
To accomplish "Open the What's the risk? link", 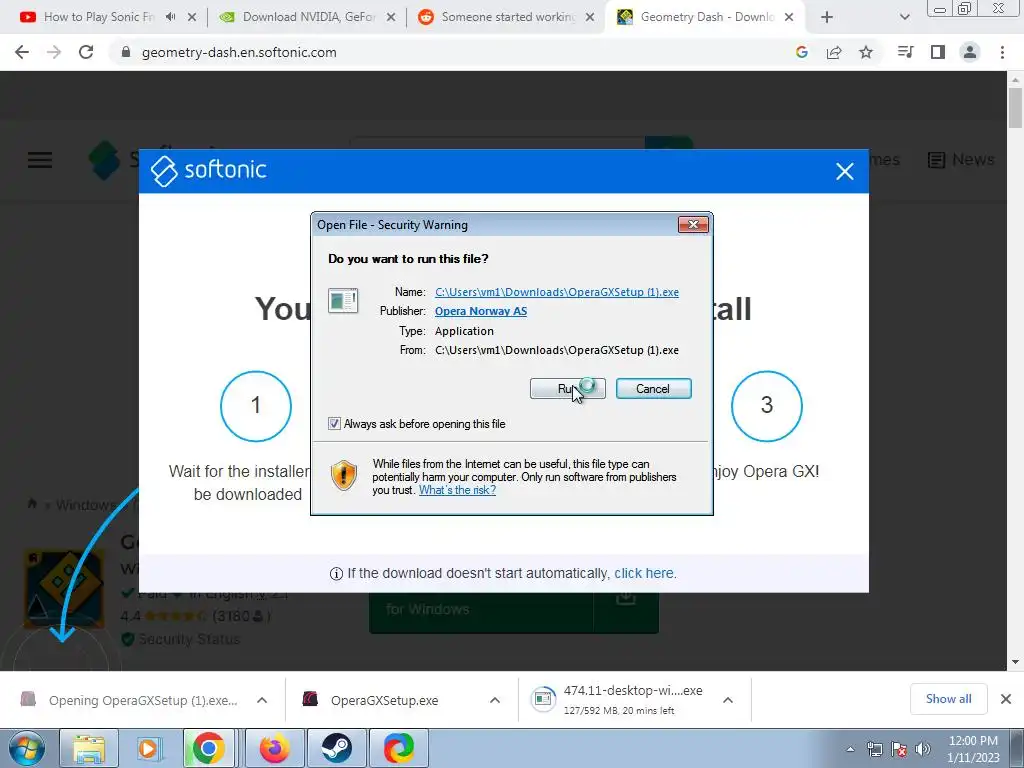I will coord(457,490).
